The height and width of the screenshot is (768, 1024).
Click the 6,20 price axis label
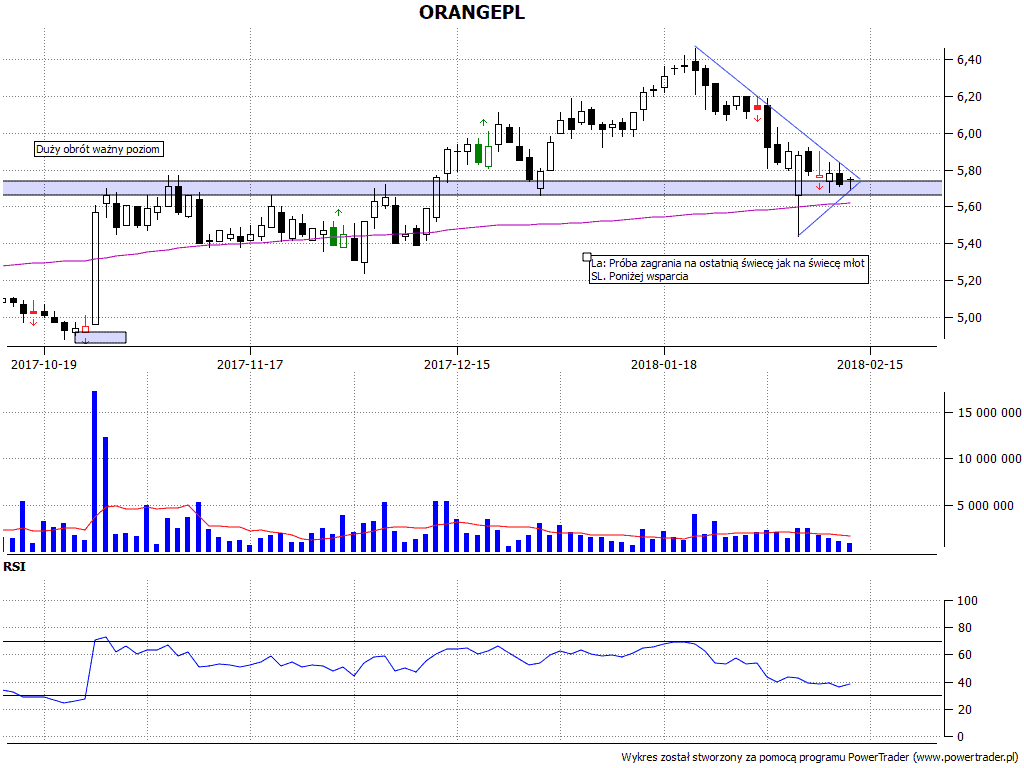coord(969,97)
